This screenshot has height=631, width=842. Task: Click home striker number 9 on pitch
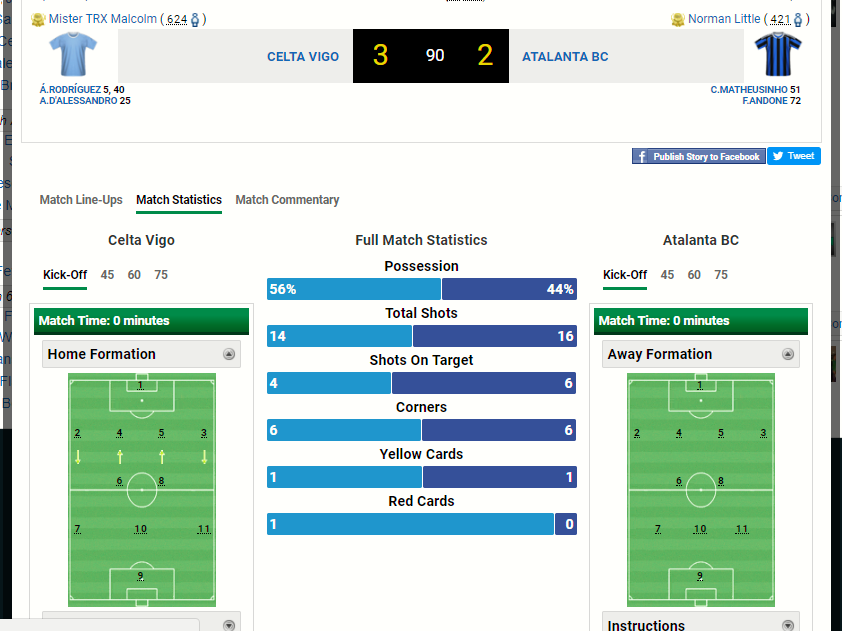point(141,576)
